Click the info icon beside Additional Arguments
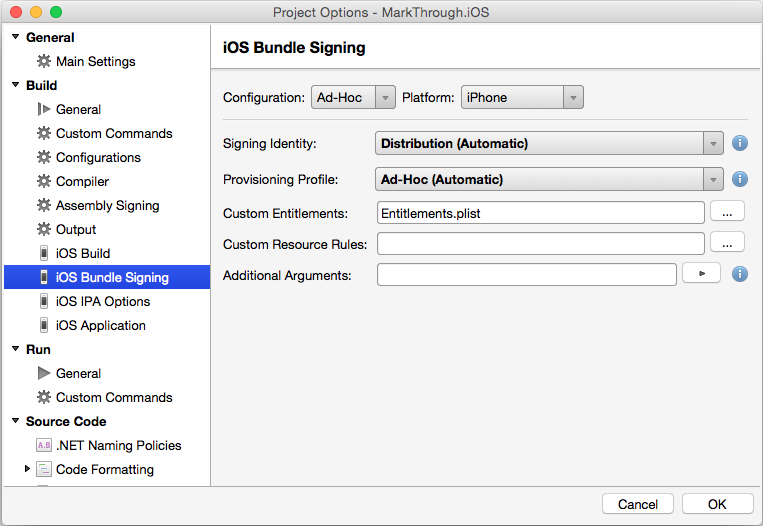Viewport: 763px width, 526px height. click(740, 274)
